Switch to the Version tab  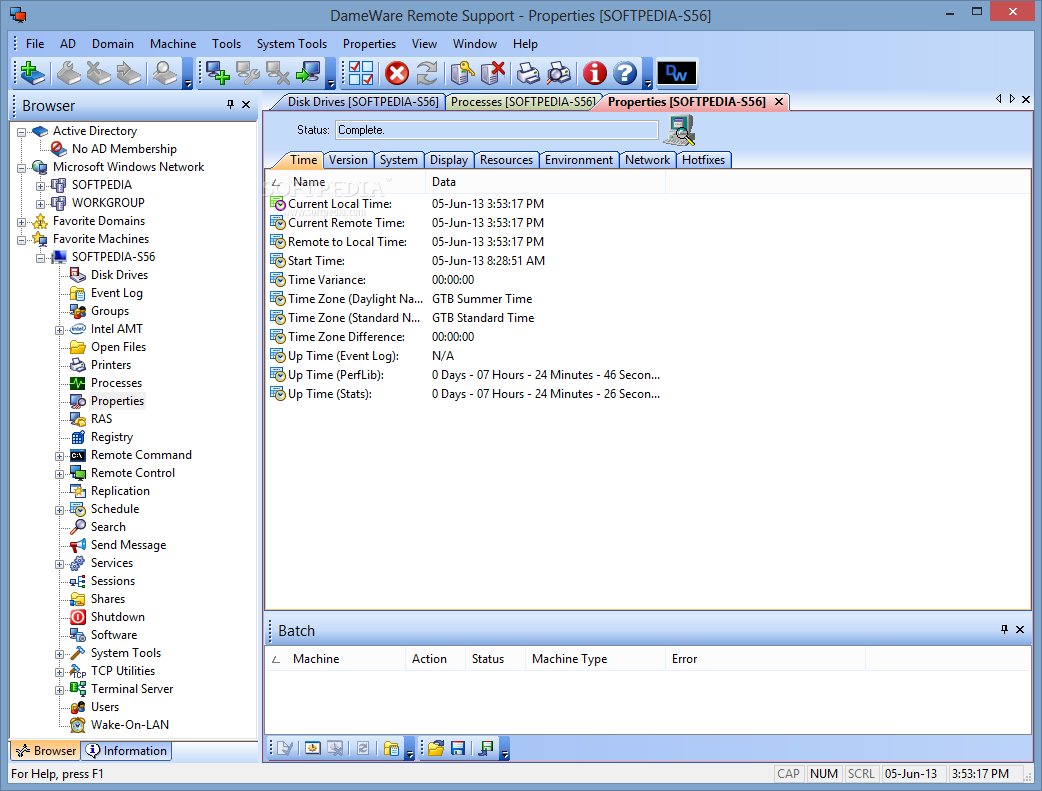(x=348, y=160)
